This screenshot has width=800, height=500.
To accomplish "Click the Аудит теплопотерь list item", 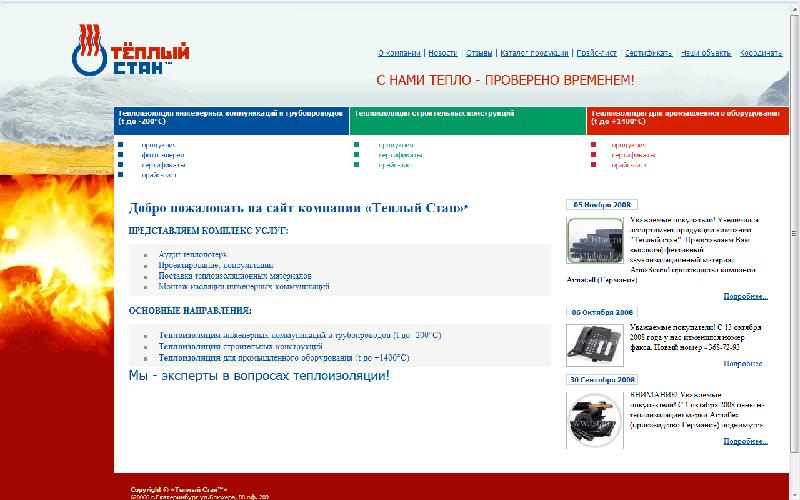I will (x=193, y=254).
